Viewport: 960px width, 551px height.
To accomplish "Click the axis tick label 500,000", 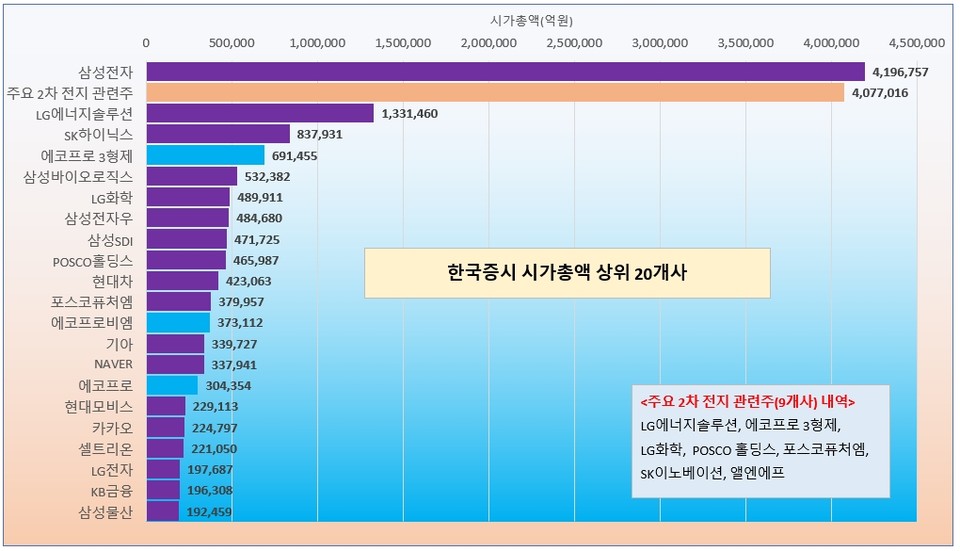I will (231, 43).
